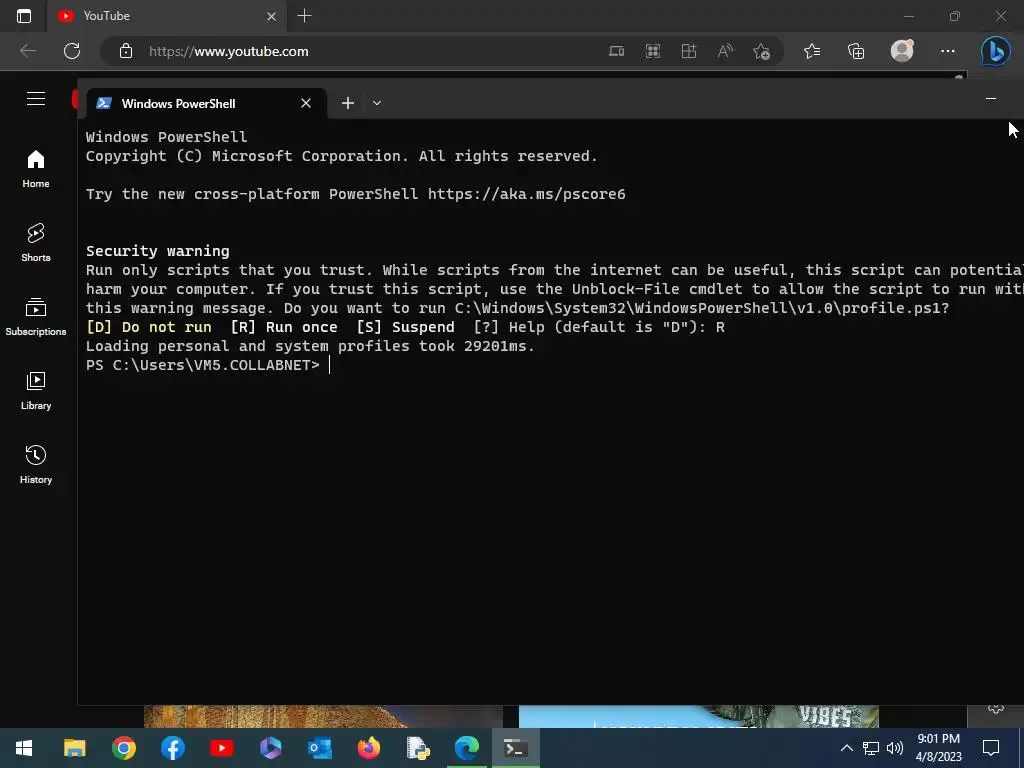The image size is (1024, 768).
Task: Open network status tray icon
Action: pos(871,748)
